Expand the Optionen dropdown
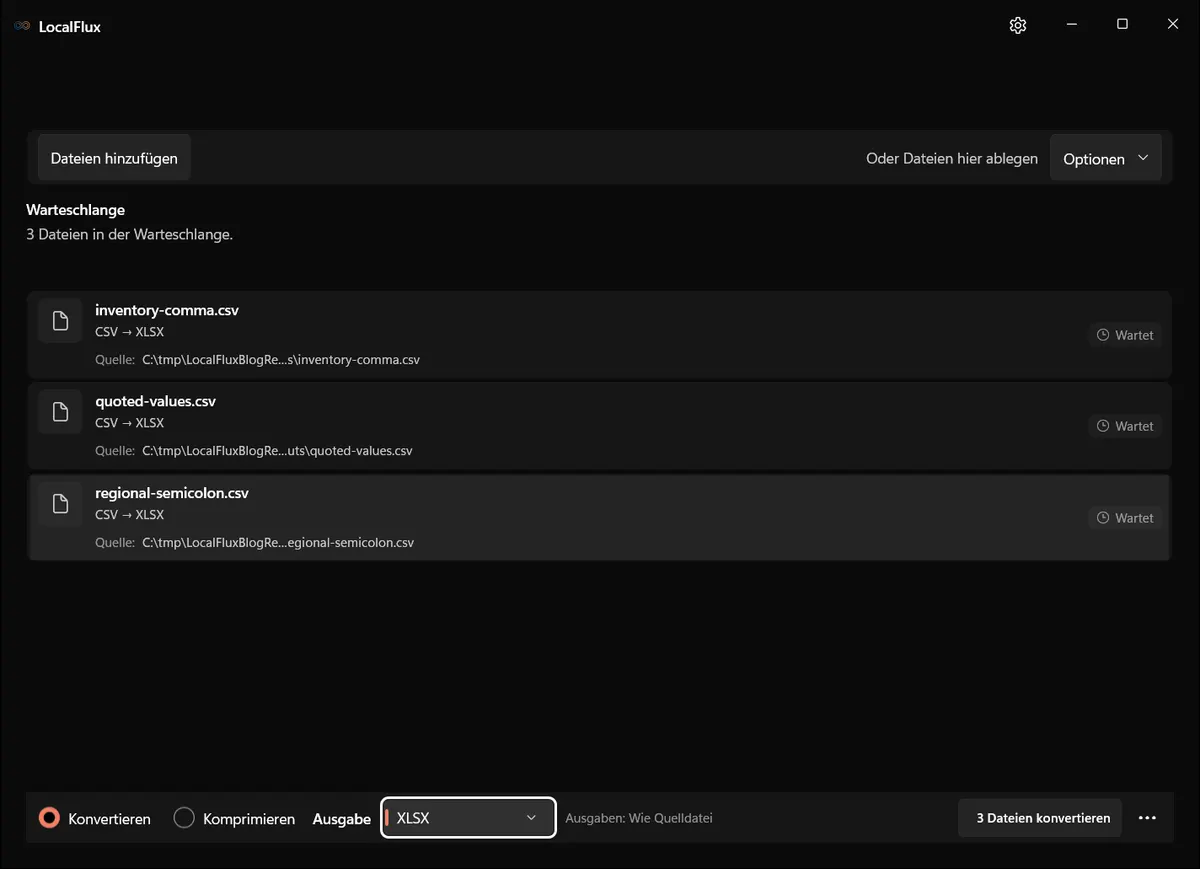Screen dimensions: 1200x869 point(1105,159)
